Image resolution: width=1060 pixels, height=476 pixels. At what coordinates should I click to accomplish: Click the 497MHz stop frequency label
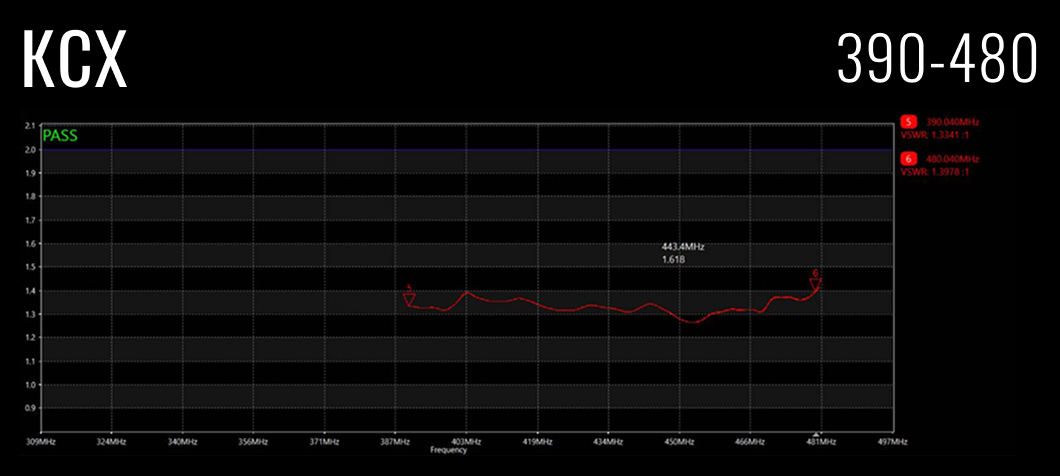892,442
